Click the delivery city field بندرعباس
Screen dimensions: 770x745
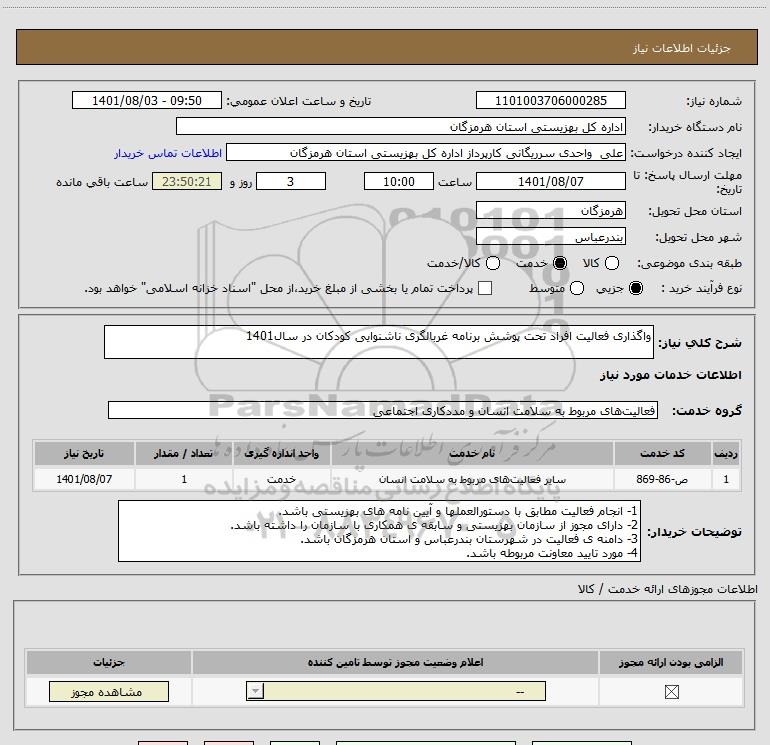(x=550, y=237)
